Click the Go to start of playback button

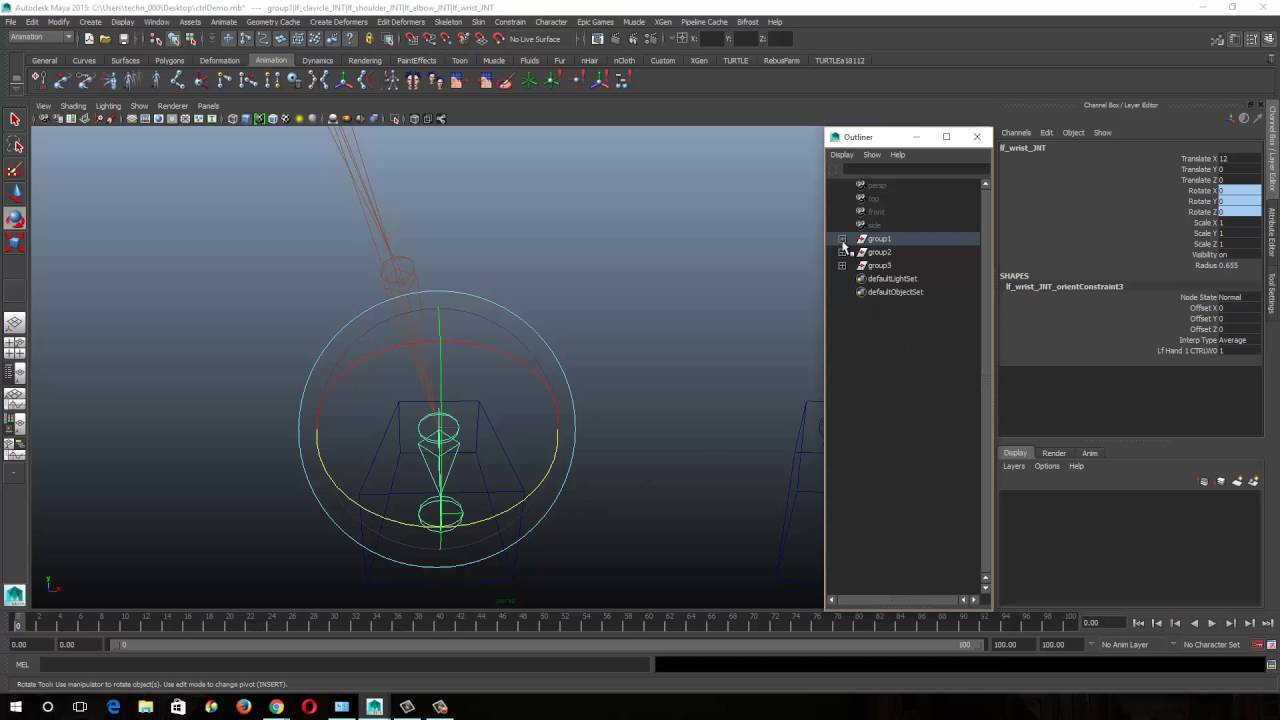tap(1138, 623)
